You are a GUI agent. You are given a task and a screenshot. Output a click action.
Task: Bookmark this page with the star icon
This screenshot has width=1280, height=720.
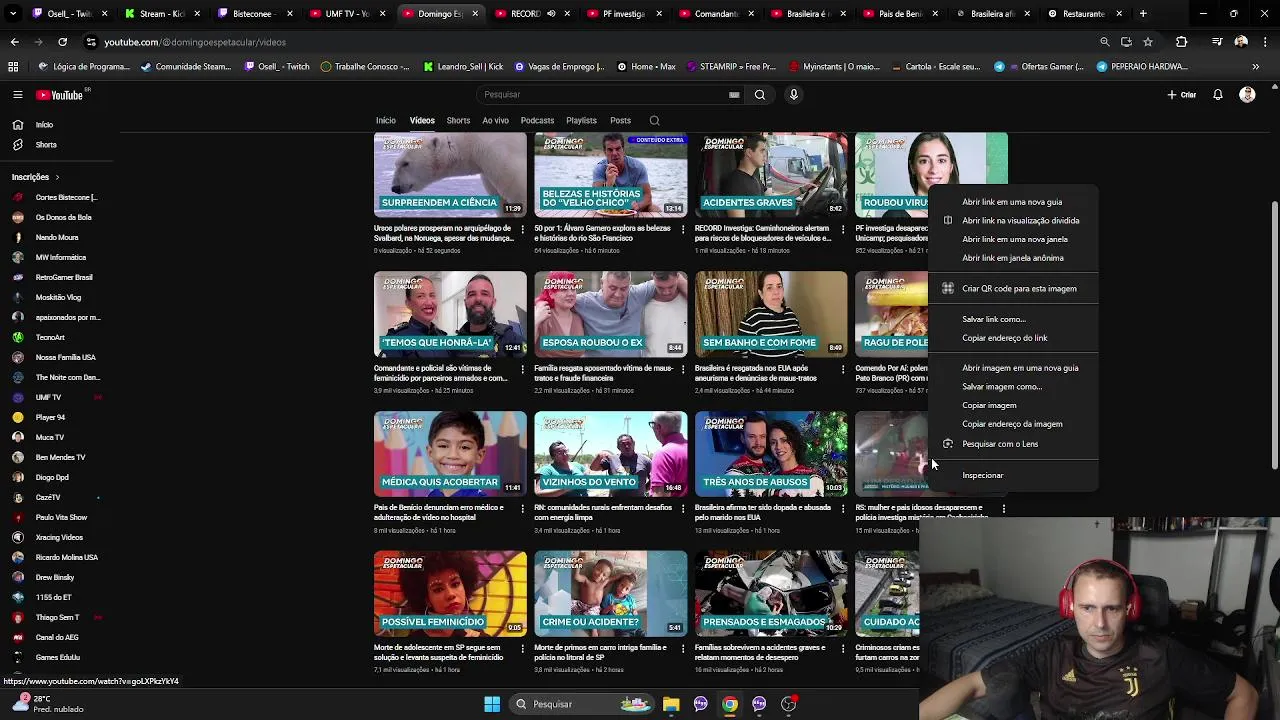point(1148,42)
